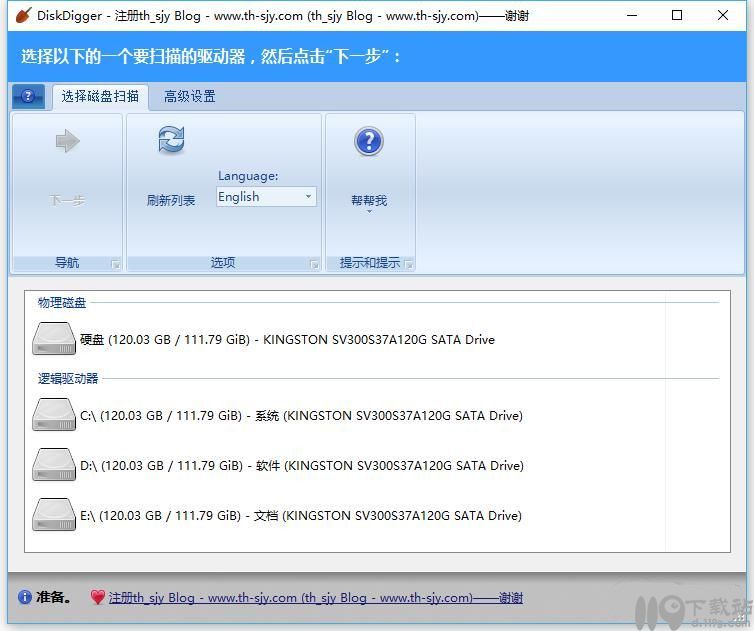This screenshot has height=631, width=754.
Task: Click the 准备。 status text
Action: tap(54, 597)
